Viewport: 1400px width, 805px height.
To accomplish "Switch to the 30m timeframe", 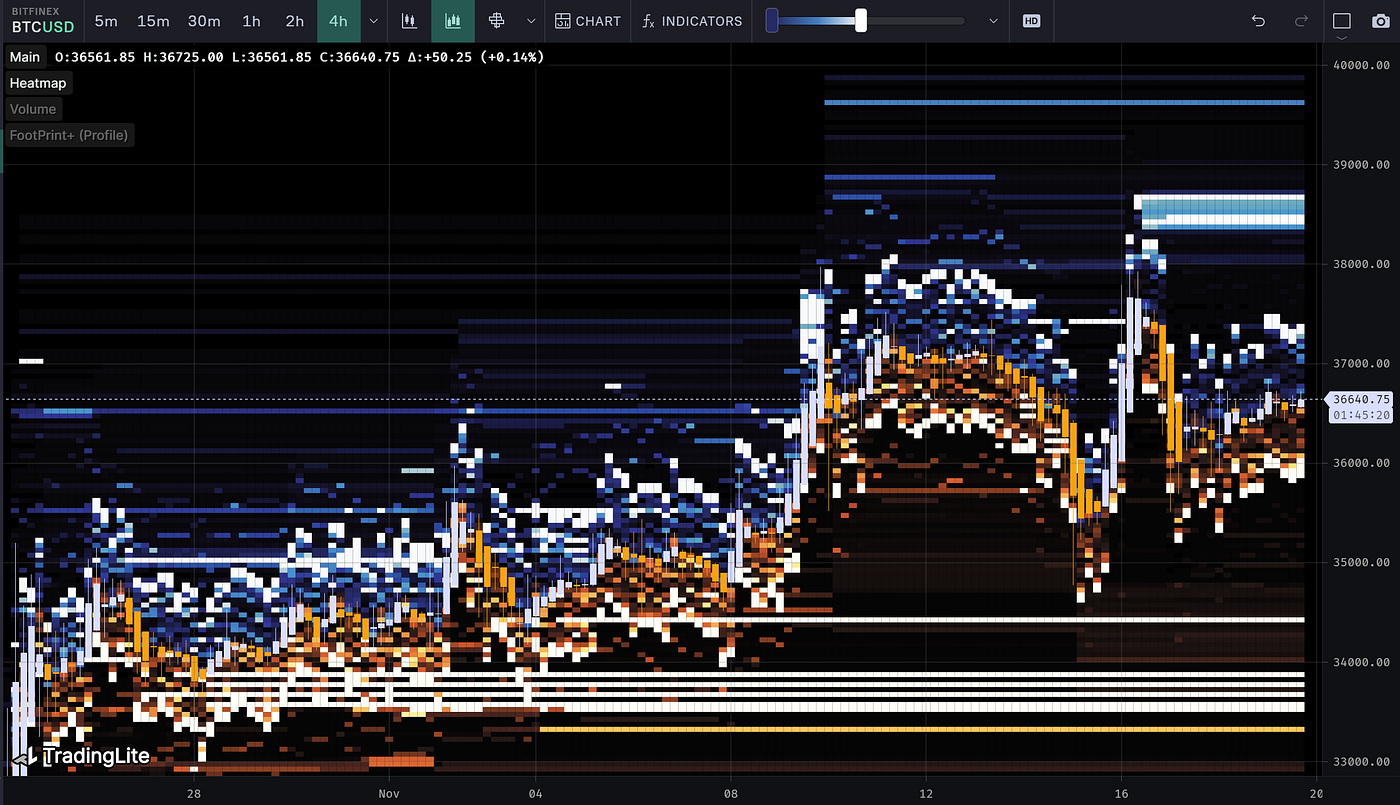I will click(x=204, y=21).
